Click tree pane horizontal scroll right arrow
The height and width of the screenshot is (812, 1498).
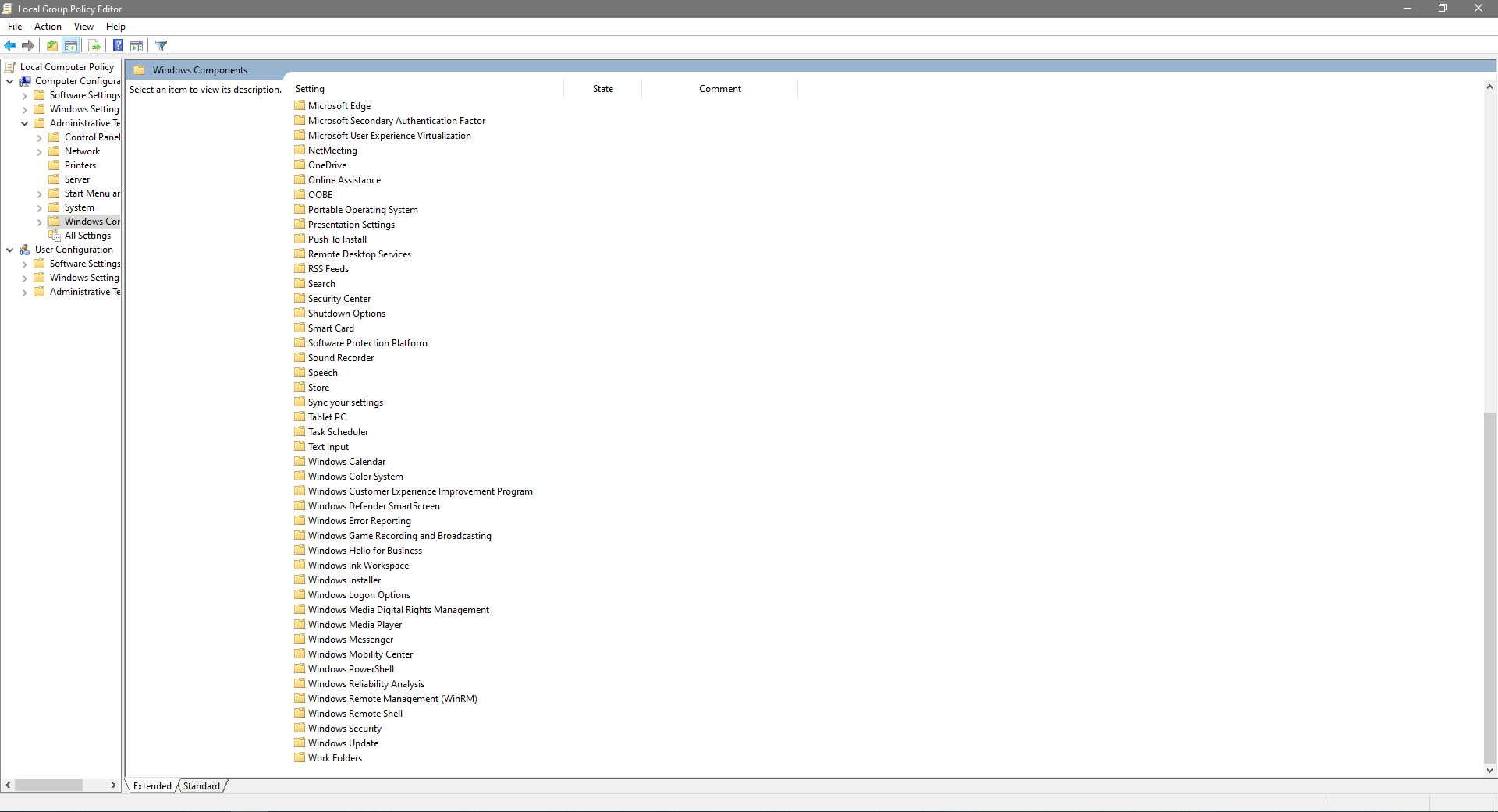[114, 785]
